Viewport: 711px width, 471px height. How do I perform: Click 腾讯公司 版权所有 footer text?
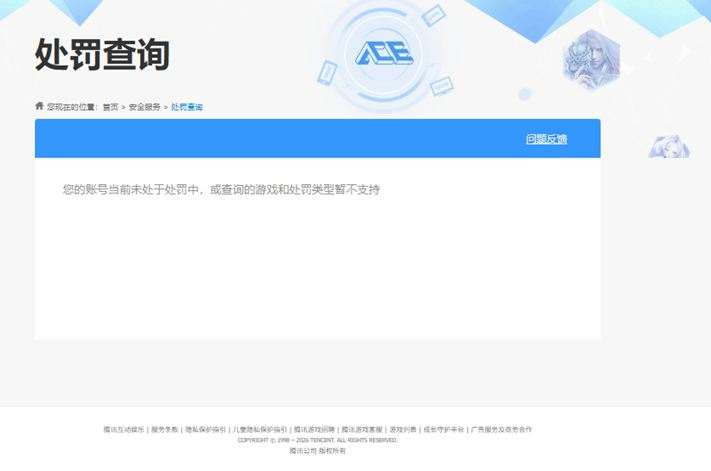point(317,451)
